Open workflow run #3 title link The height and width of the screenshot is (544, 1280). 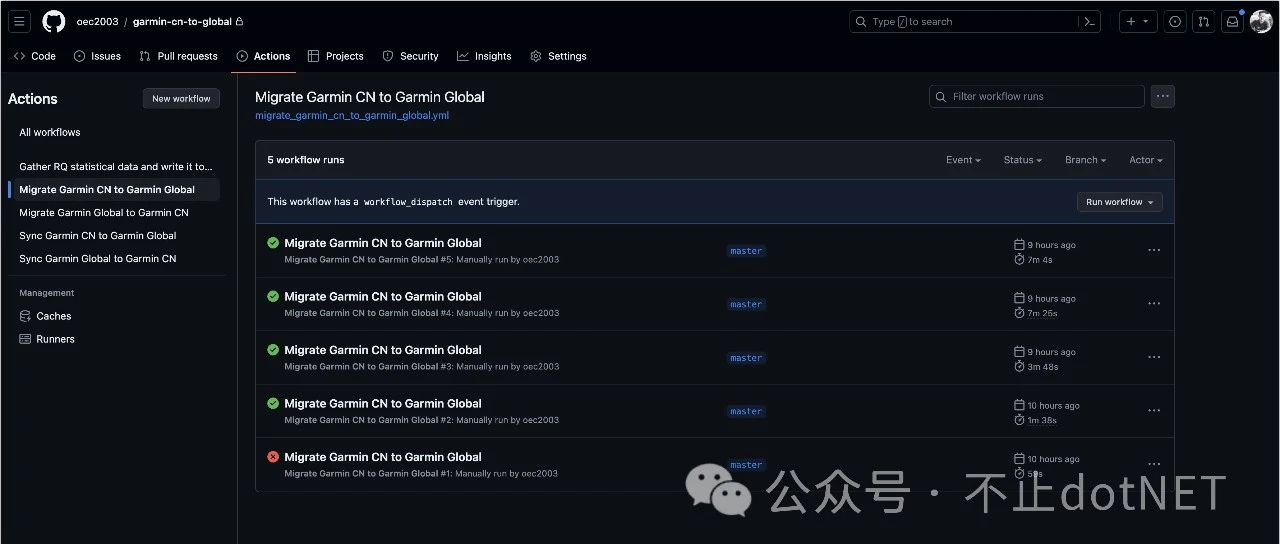coord(383,350)
